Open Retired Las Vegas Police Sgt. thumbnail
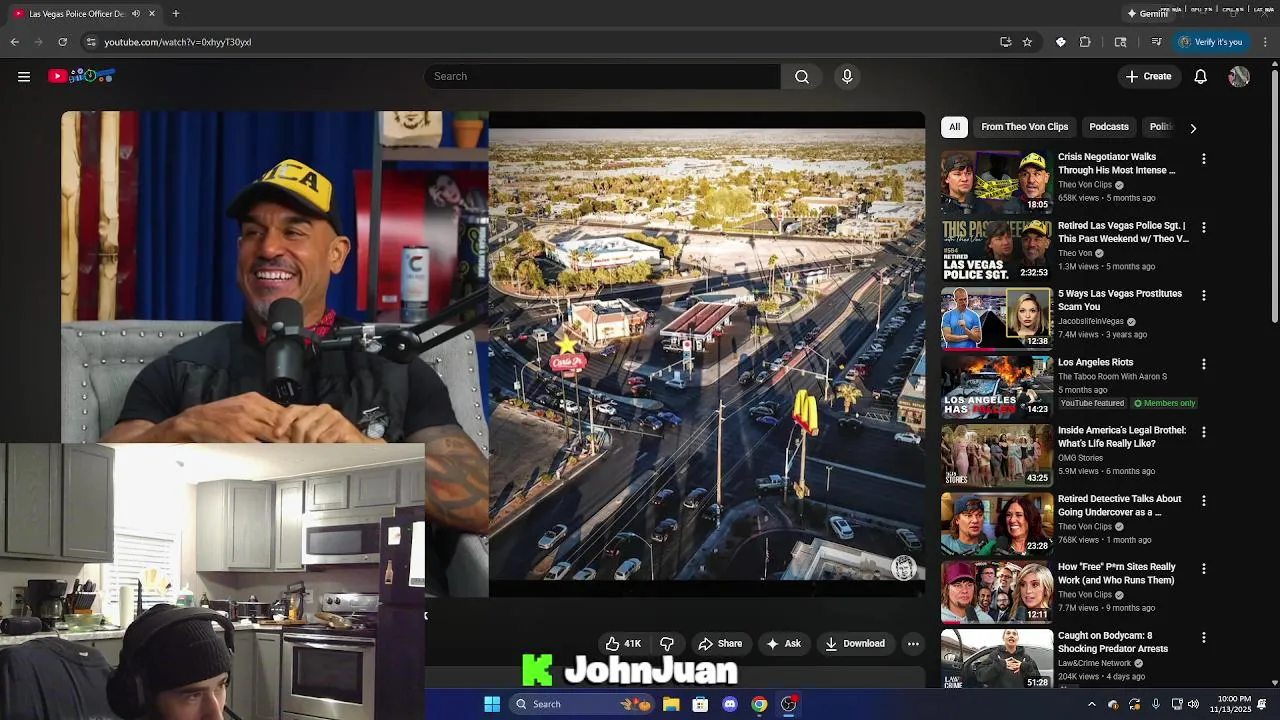Viewport: 1280px width, 720px height. click(997, 249)
